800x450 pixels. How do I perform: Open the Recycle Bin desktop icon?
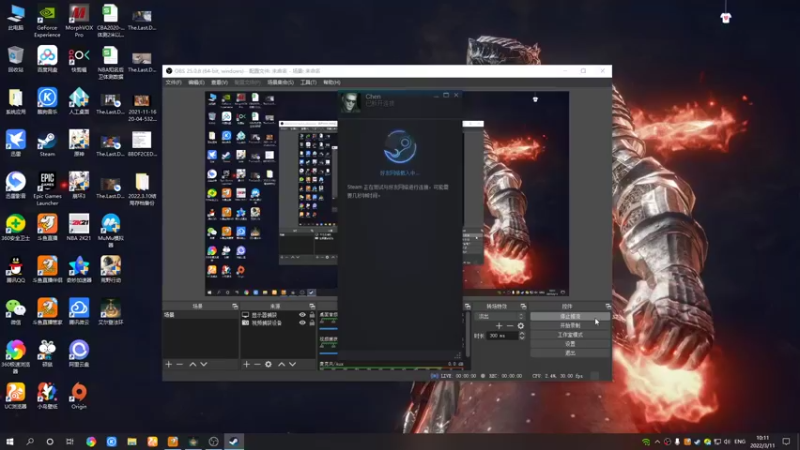click(15, 59)
